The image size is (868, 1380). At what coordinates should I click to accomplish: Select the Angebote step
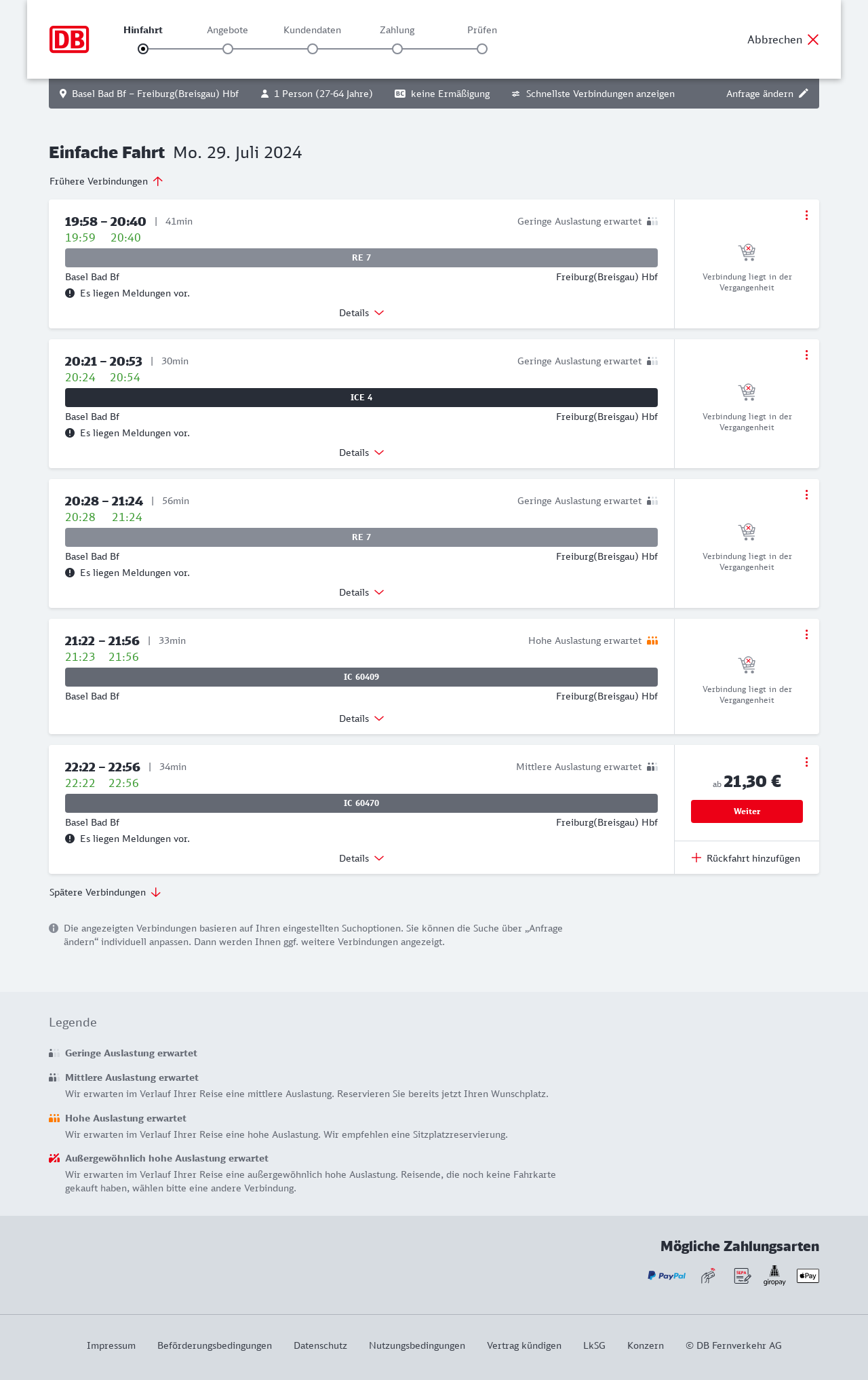pyautogui.click(x=228, y=48)
